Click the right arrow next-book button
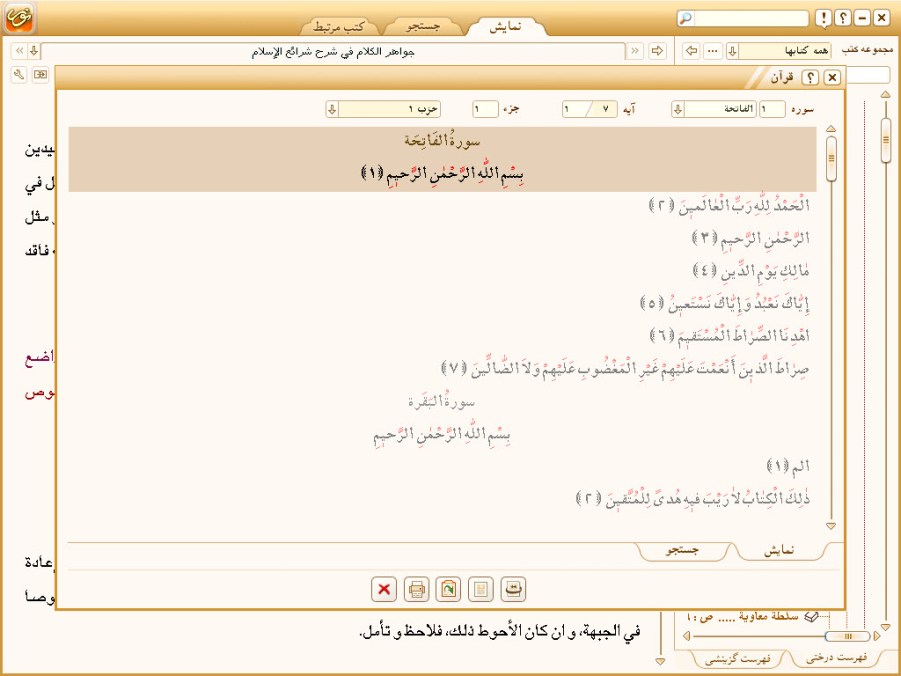 pos(657,51)
